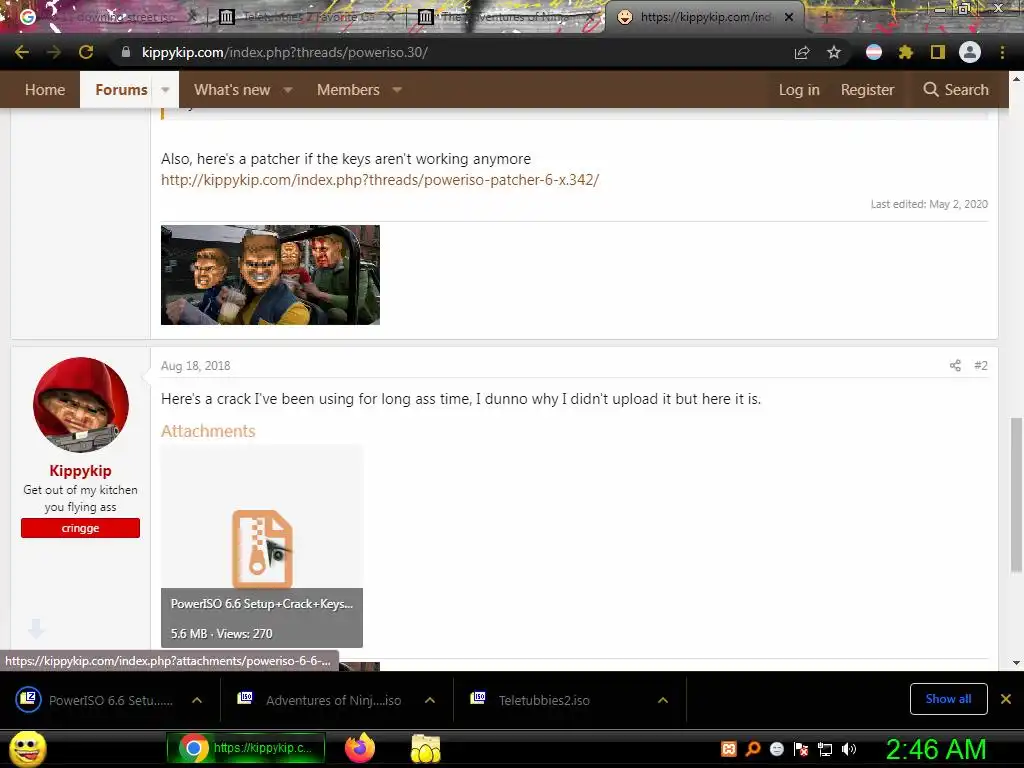1024x768 pixels.
Task: Expand the What's new dropdown
Action: (x=287, y=89)
